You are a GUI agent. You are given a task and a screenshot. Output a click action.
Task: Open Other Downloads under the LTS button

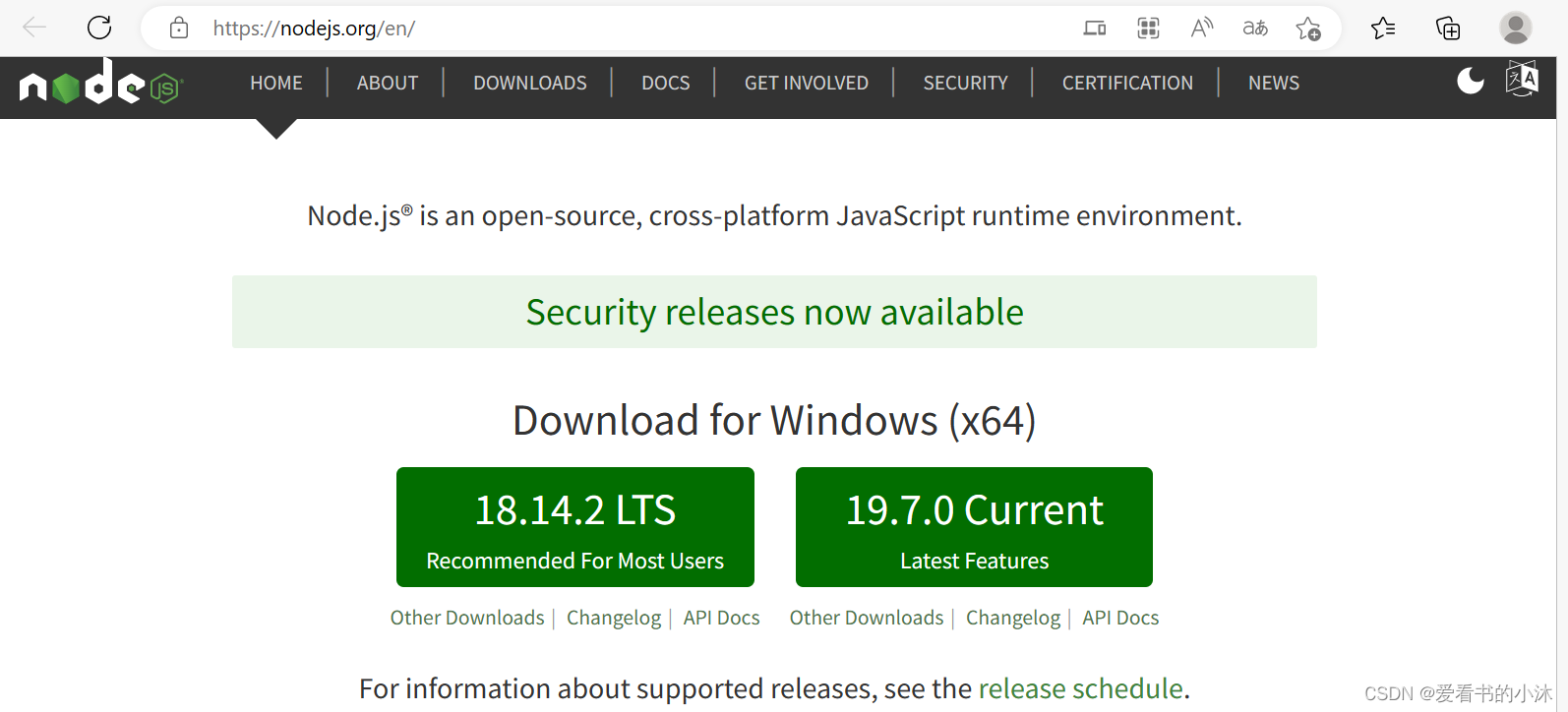click(467, 618)
